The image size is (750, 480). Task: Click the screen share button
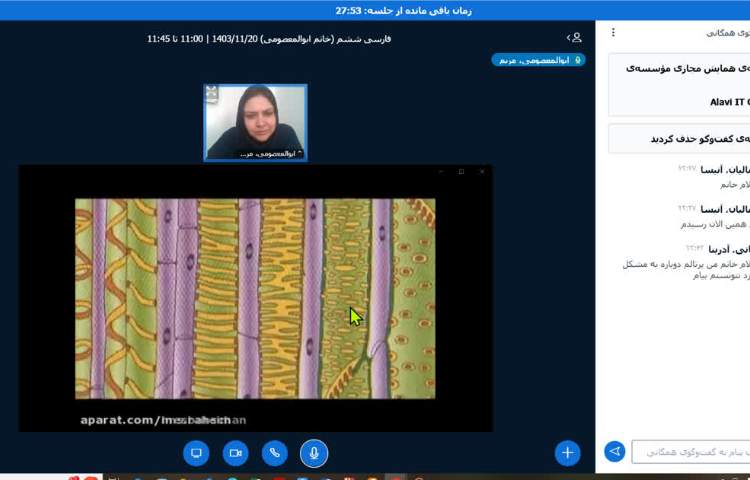(x=196, y=453)
